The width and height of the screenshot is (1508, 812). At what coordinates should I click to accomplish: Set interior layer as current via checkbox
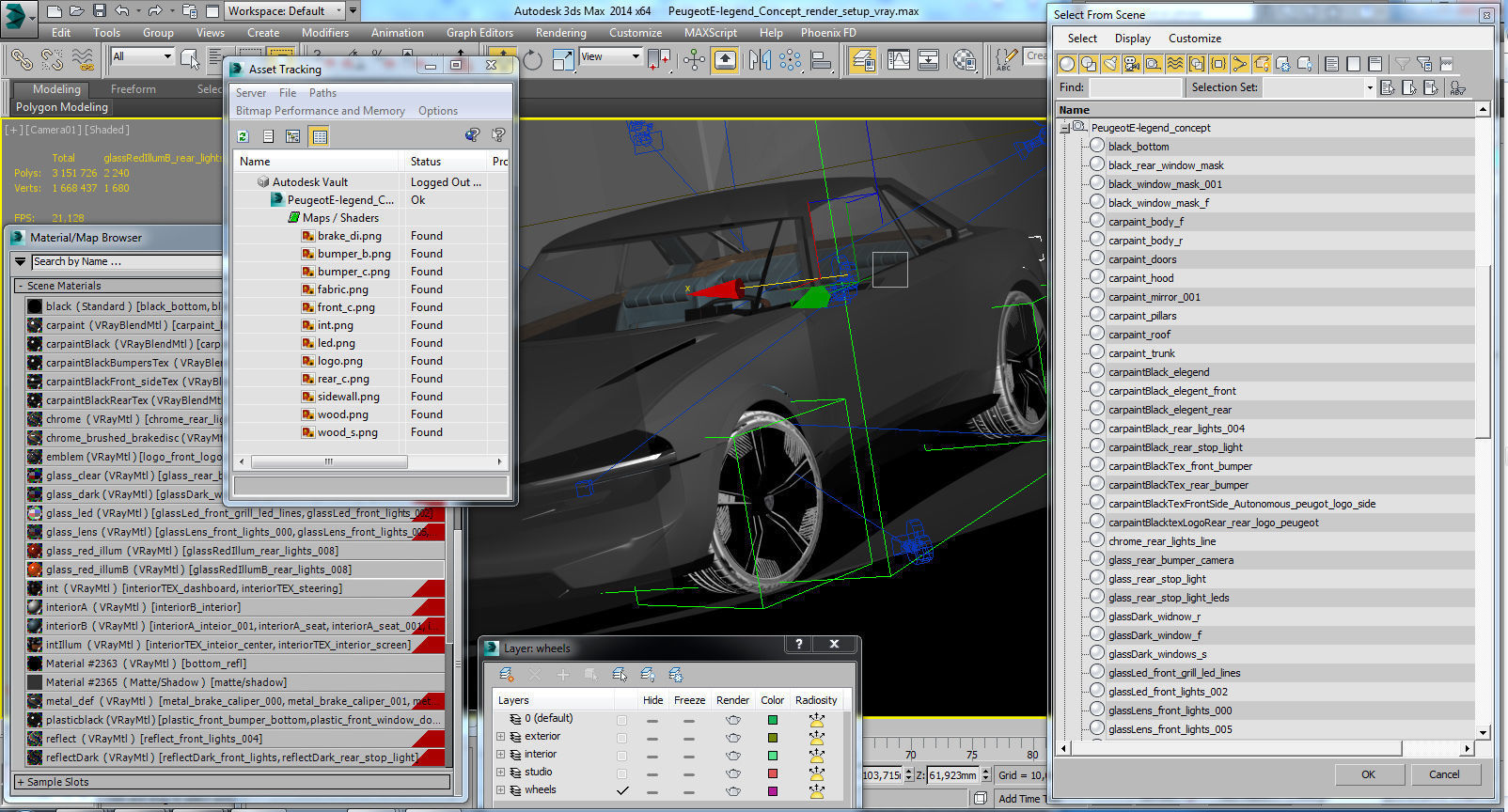point(621,756)
